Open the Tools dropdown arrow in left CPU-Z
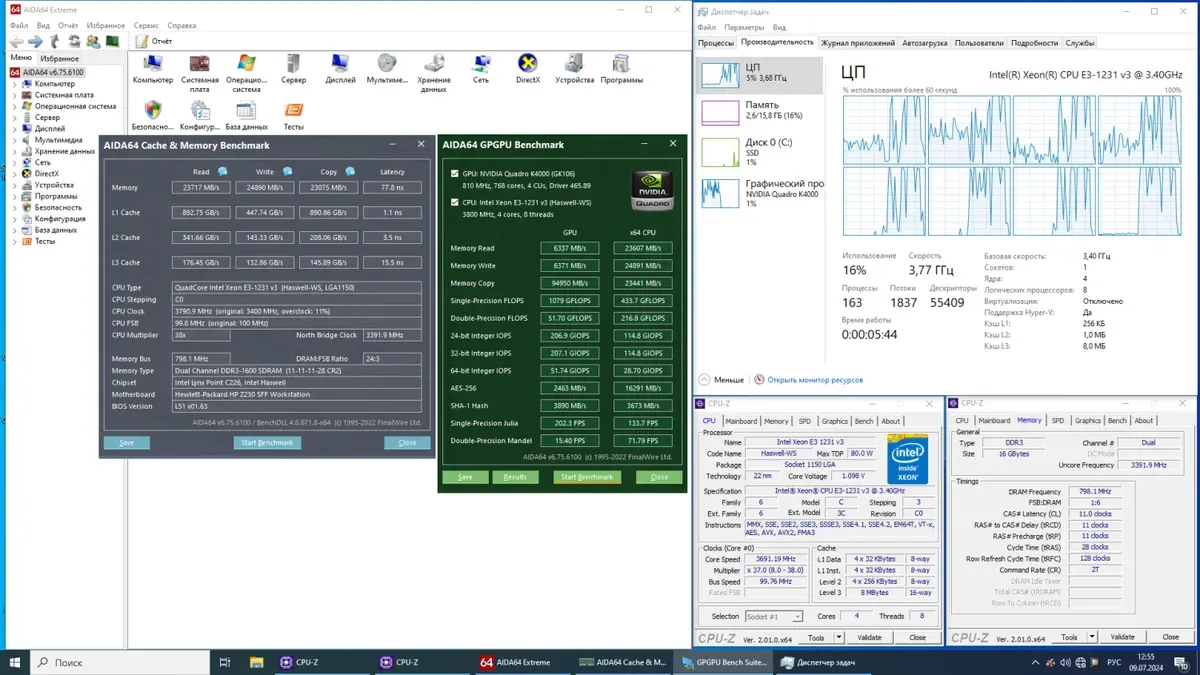The height and width of the screenshot is (675, 1200). pyautogui.click(x=836, y=637)
